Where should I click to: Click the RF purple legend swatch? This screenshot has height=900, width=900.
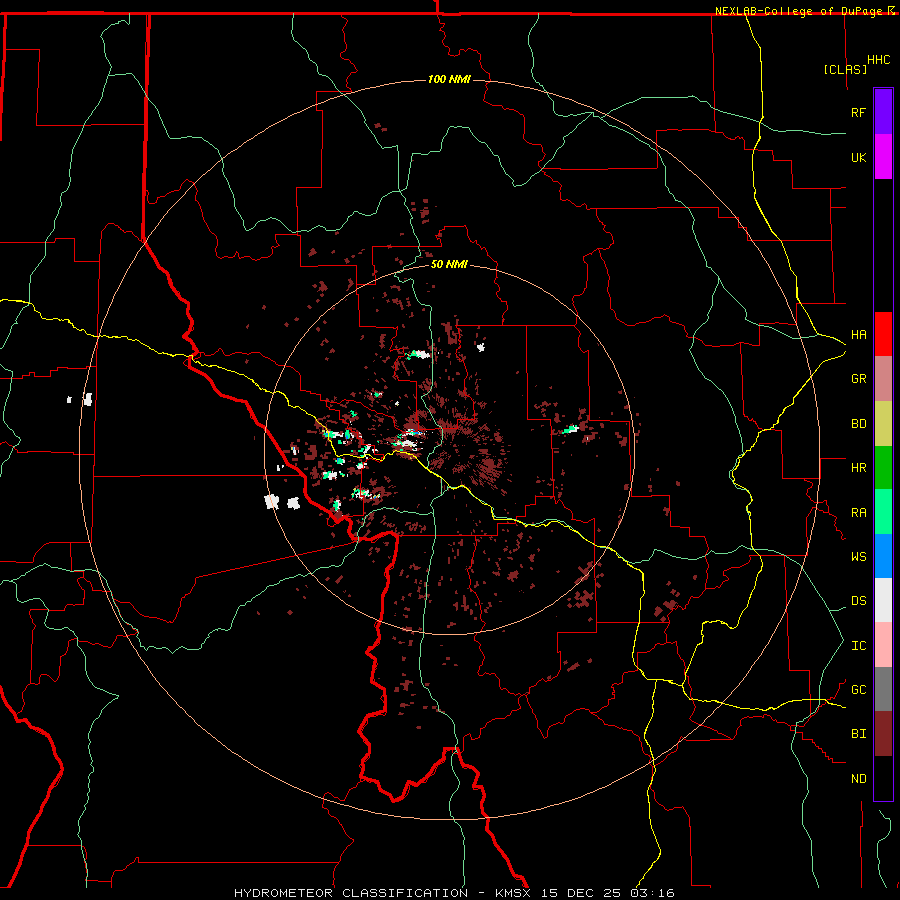point(883,112)
